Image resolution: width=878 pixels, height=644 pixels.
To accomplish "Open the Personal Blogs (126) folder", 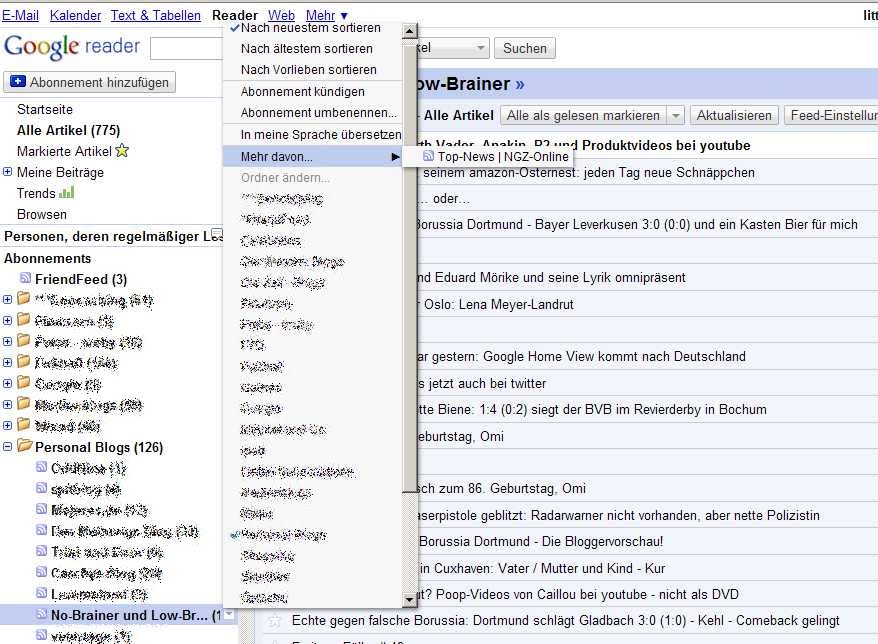I will coord(99,447).
